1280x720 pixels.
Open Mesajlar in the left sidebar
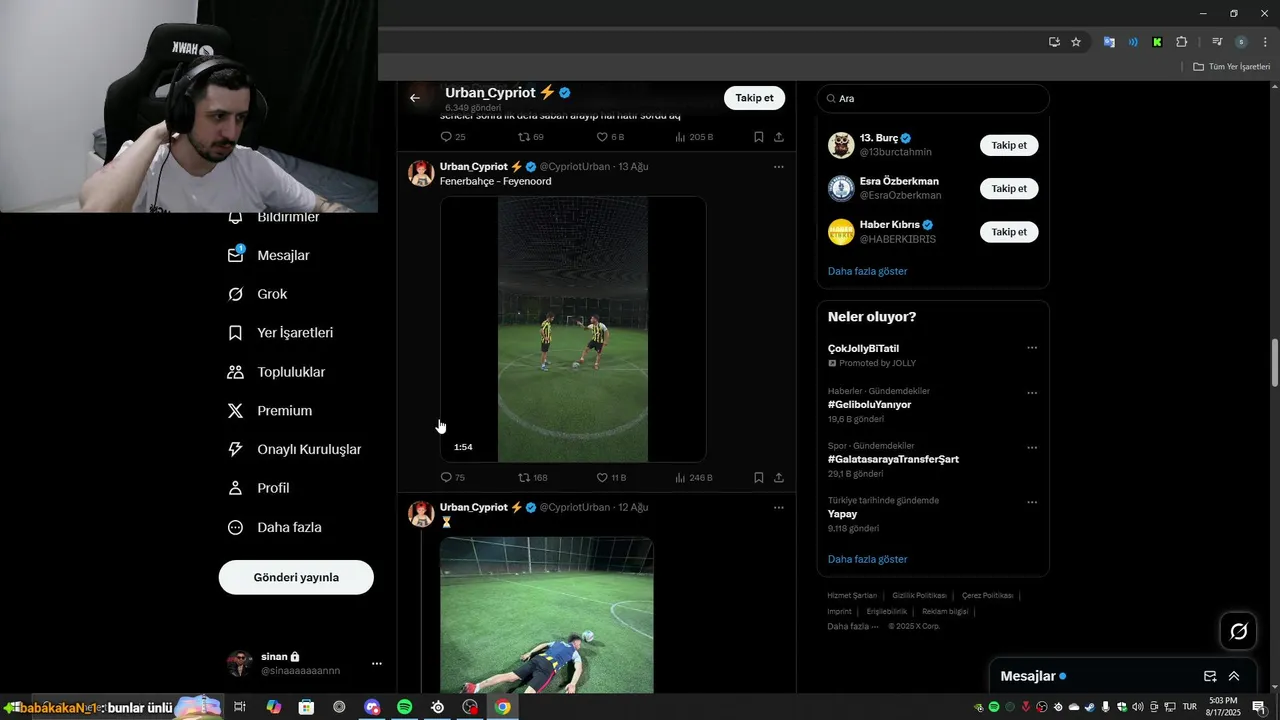coord(270,255)
